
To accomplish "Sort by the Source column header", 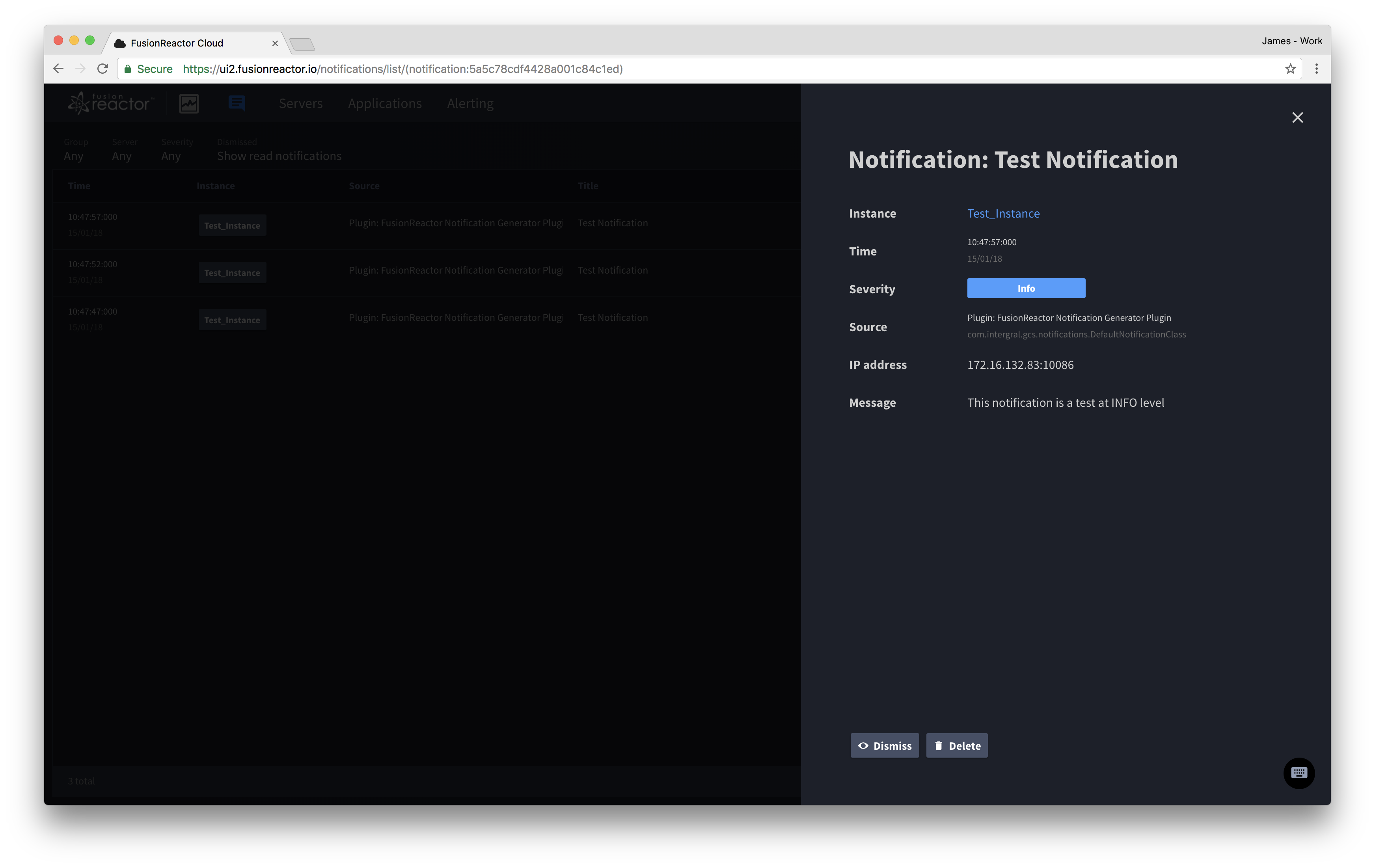I will click(x=364, y=186).
